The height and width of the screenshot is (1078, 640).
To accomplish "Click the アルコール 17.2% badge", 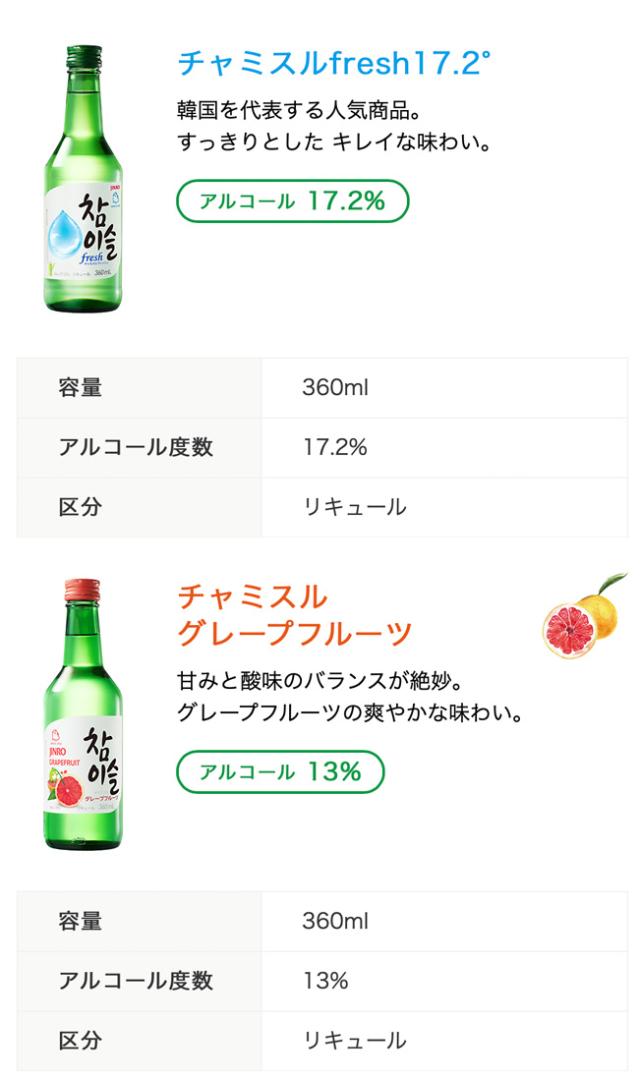I will pos(292,201).
